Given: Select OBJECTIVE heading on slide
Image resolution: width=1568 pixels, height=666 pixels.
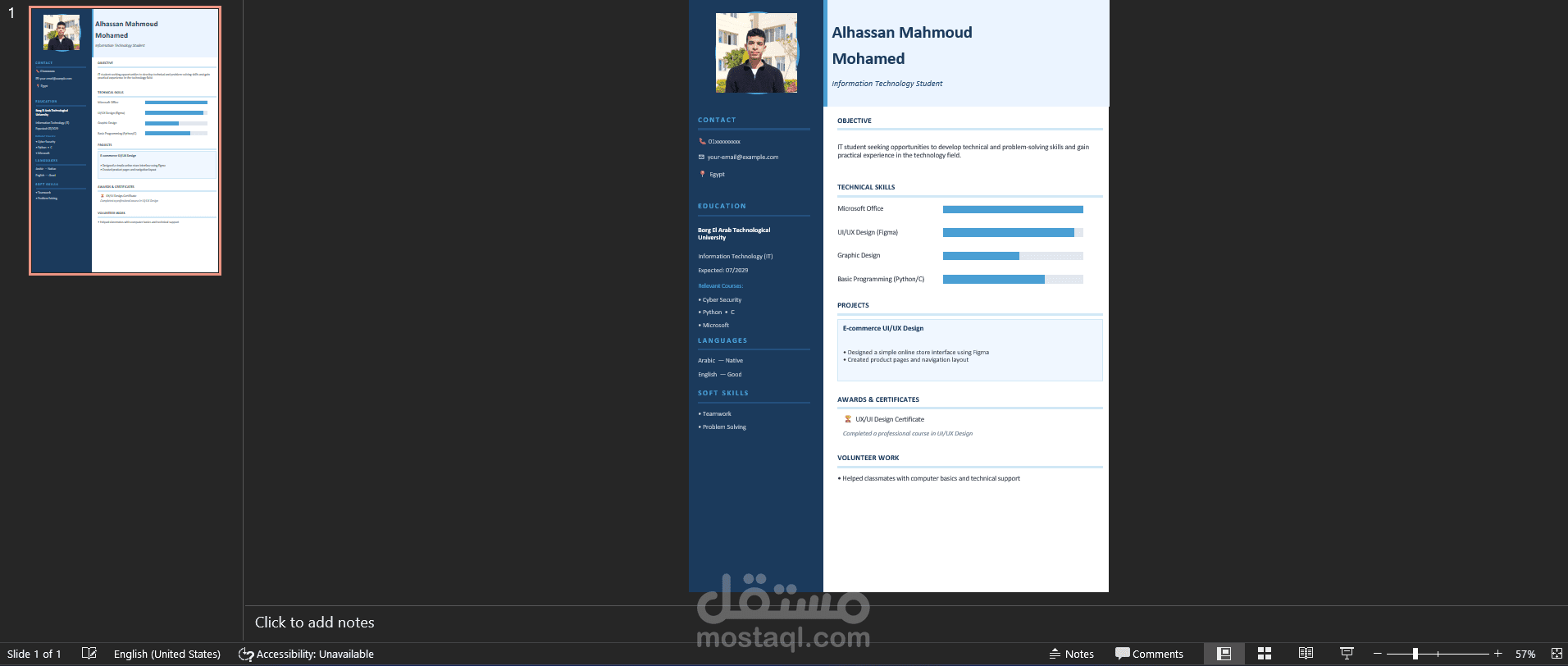Looking at the screenshot, I should pyautogui.click(x=855, y=121).
